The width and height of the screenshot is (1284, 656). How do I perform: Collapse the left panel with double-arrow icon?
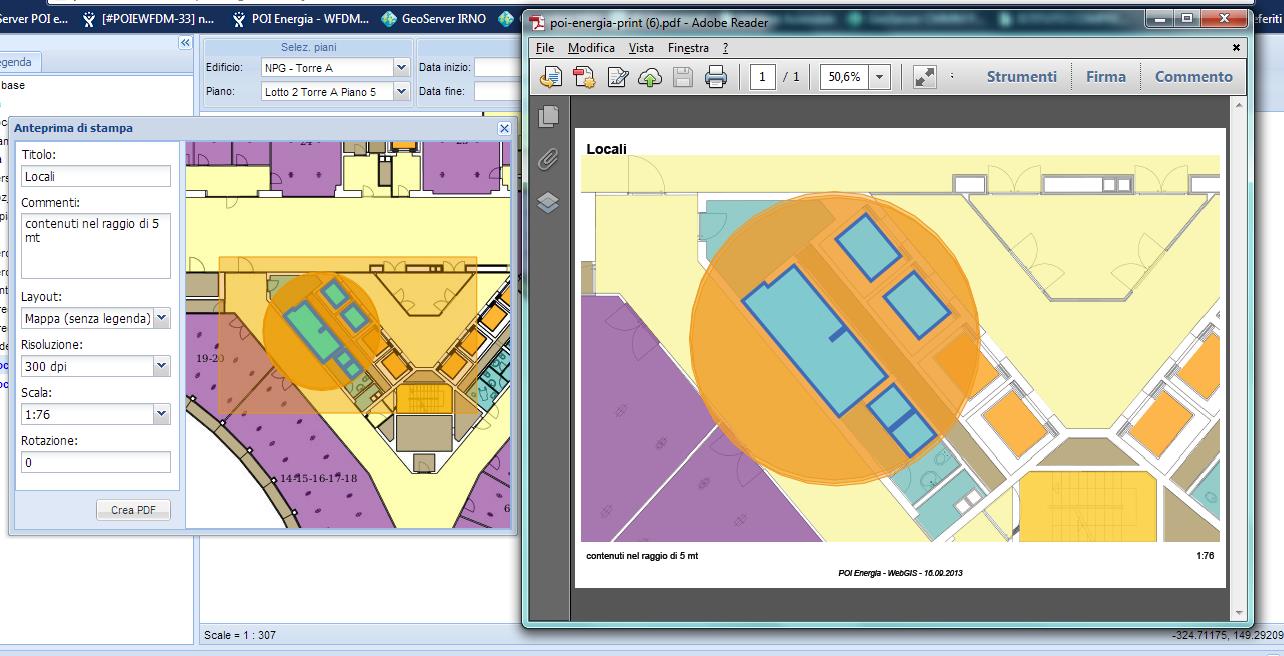[185, 43]
